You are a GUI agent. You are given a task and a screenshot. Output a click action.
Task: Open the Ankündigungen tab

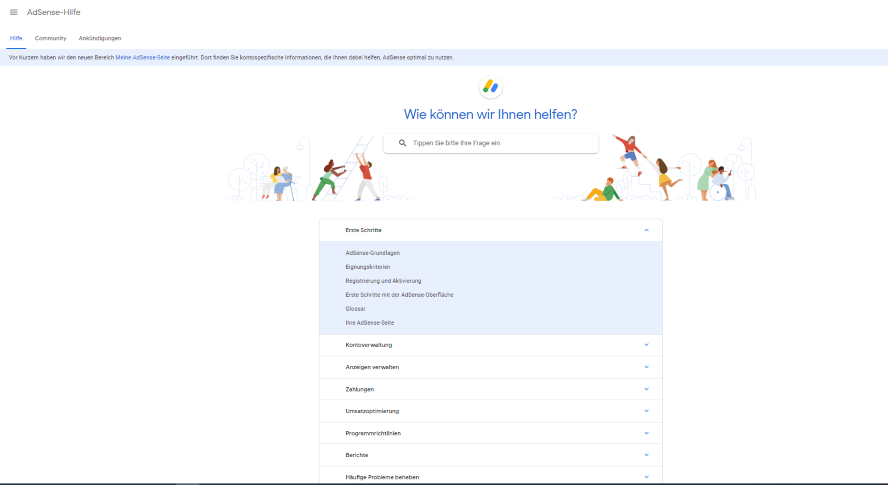point(100,38)
